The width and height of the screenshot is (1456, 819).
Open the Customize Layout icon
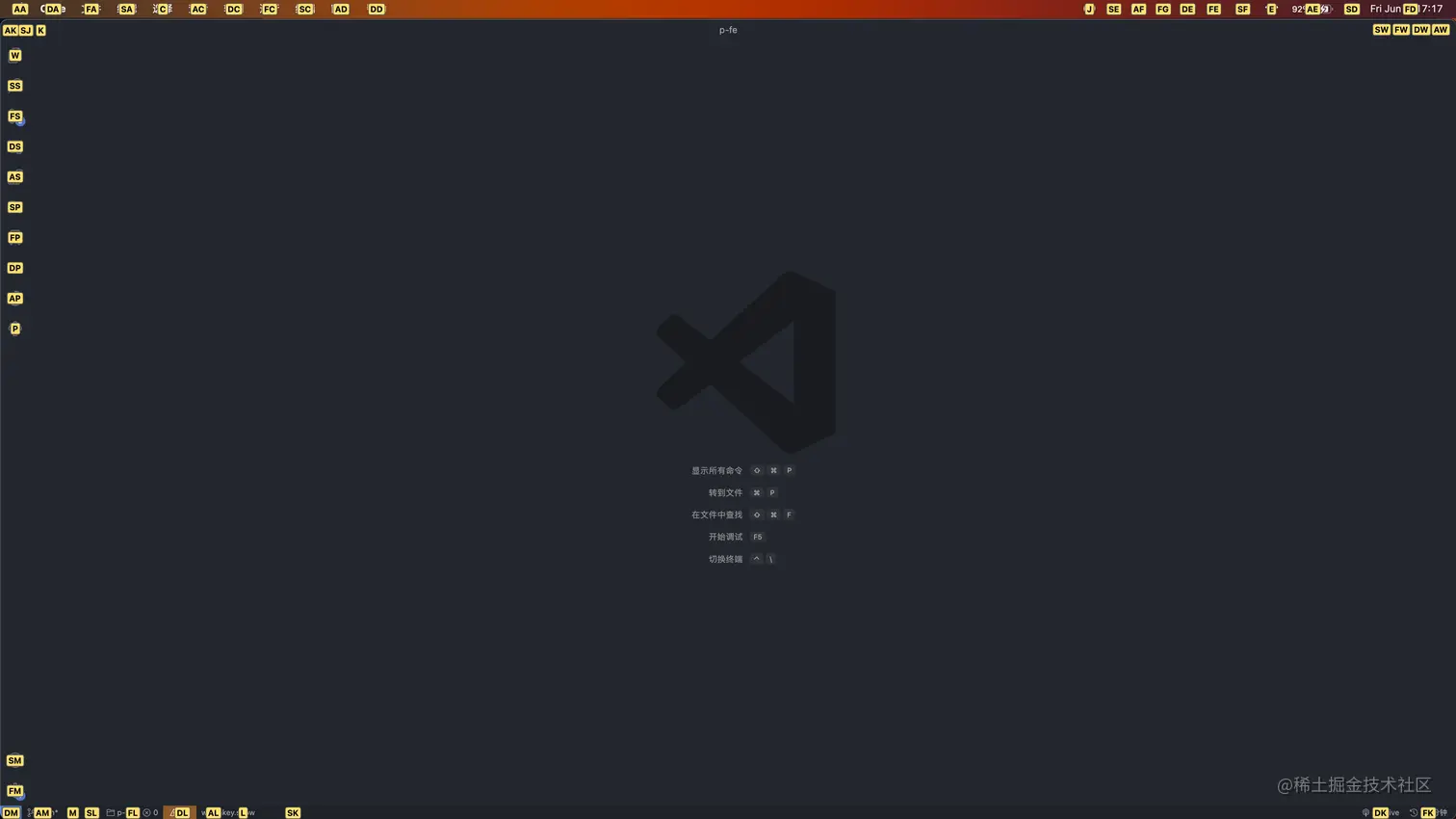(1441, 30)
